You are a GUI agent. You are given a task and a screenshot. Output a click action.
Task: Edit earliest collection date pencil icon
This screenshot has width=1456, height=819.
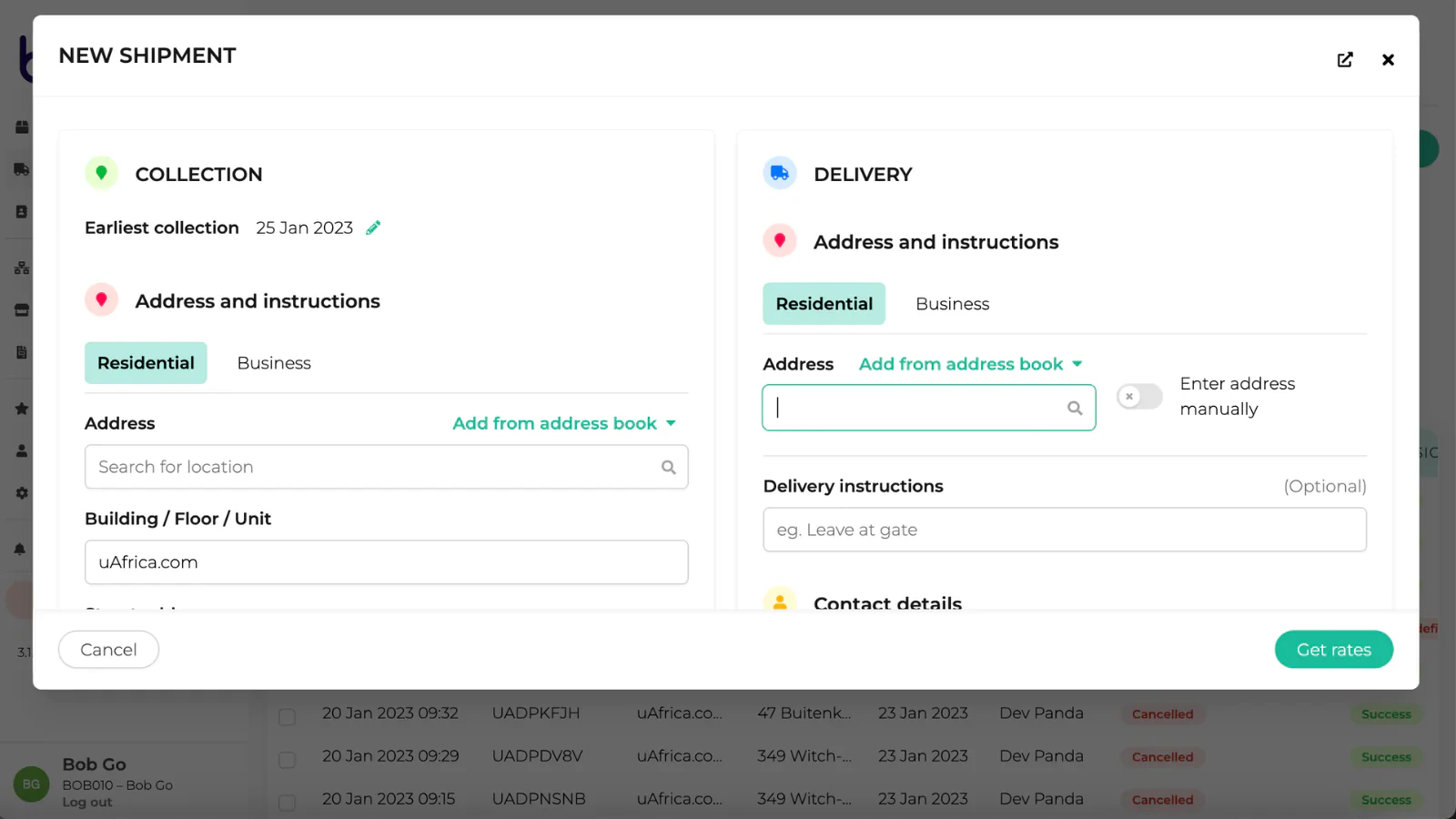click(373, 227)
